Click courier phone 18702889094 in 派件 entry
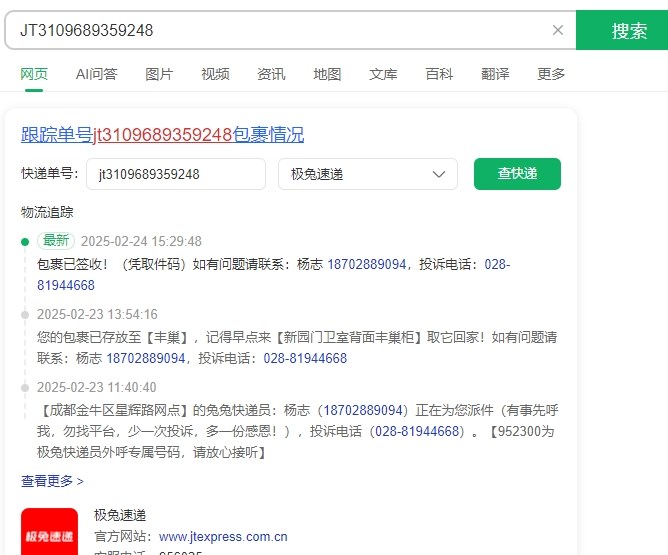This screenshot has width=668, height=555. click(363, 411)
